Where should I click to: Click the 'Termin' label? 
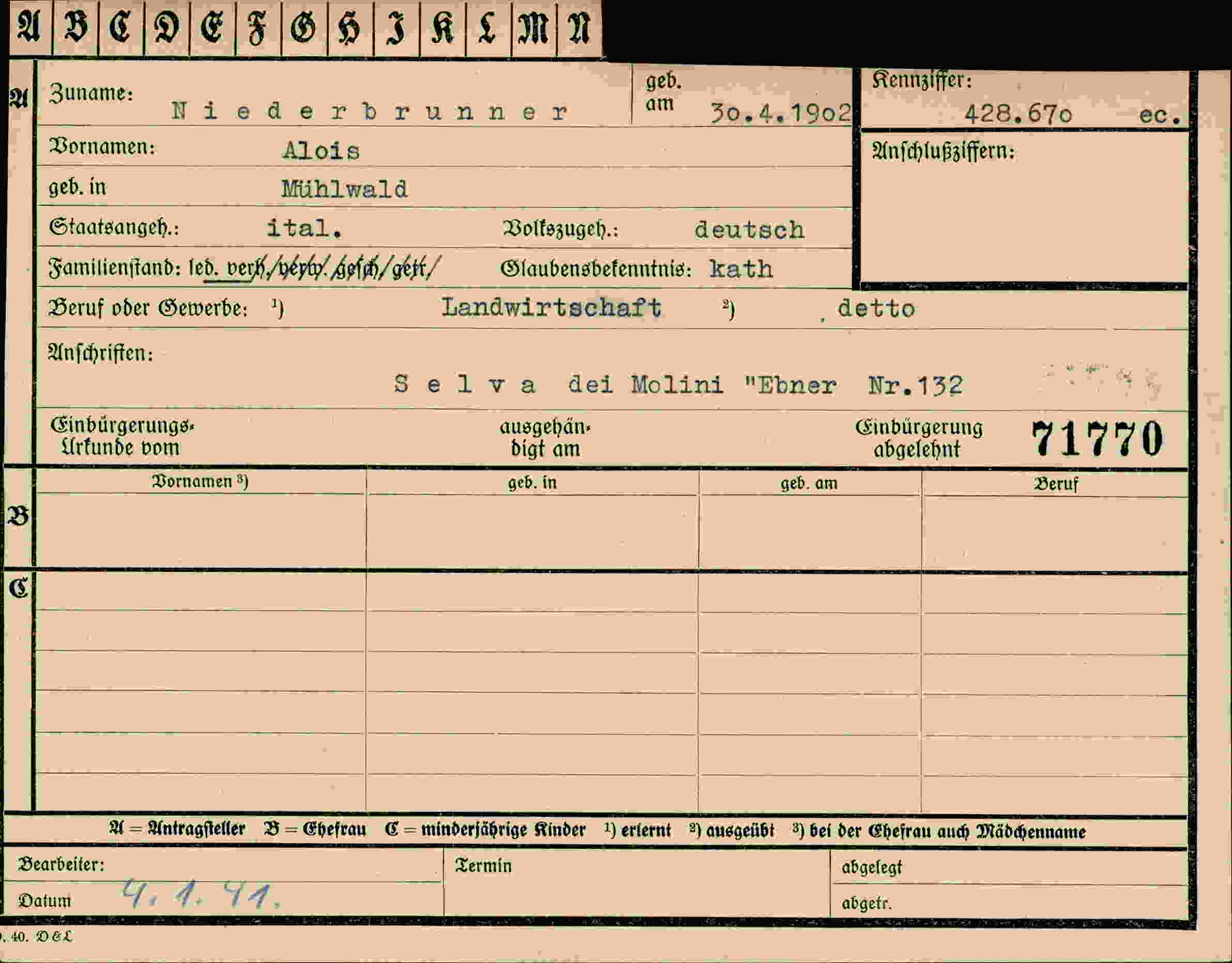pyautogui.click(x=483, y=866)
